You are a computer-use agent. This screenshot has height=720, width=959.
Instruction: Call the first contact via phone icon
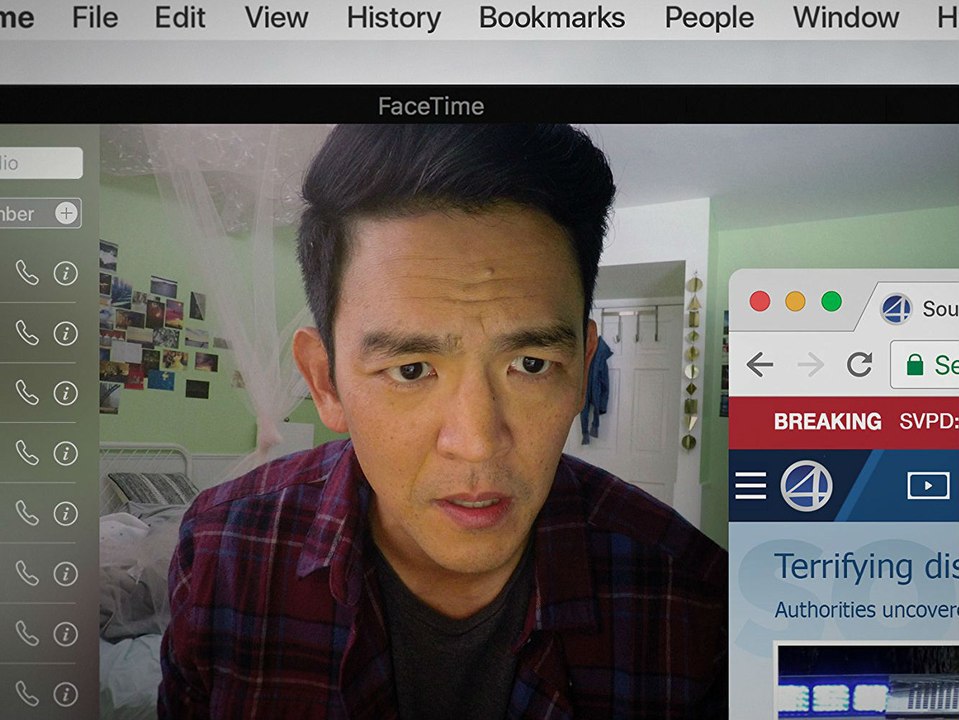27,273
